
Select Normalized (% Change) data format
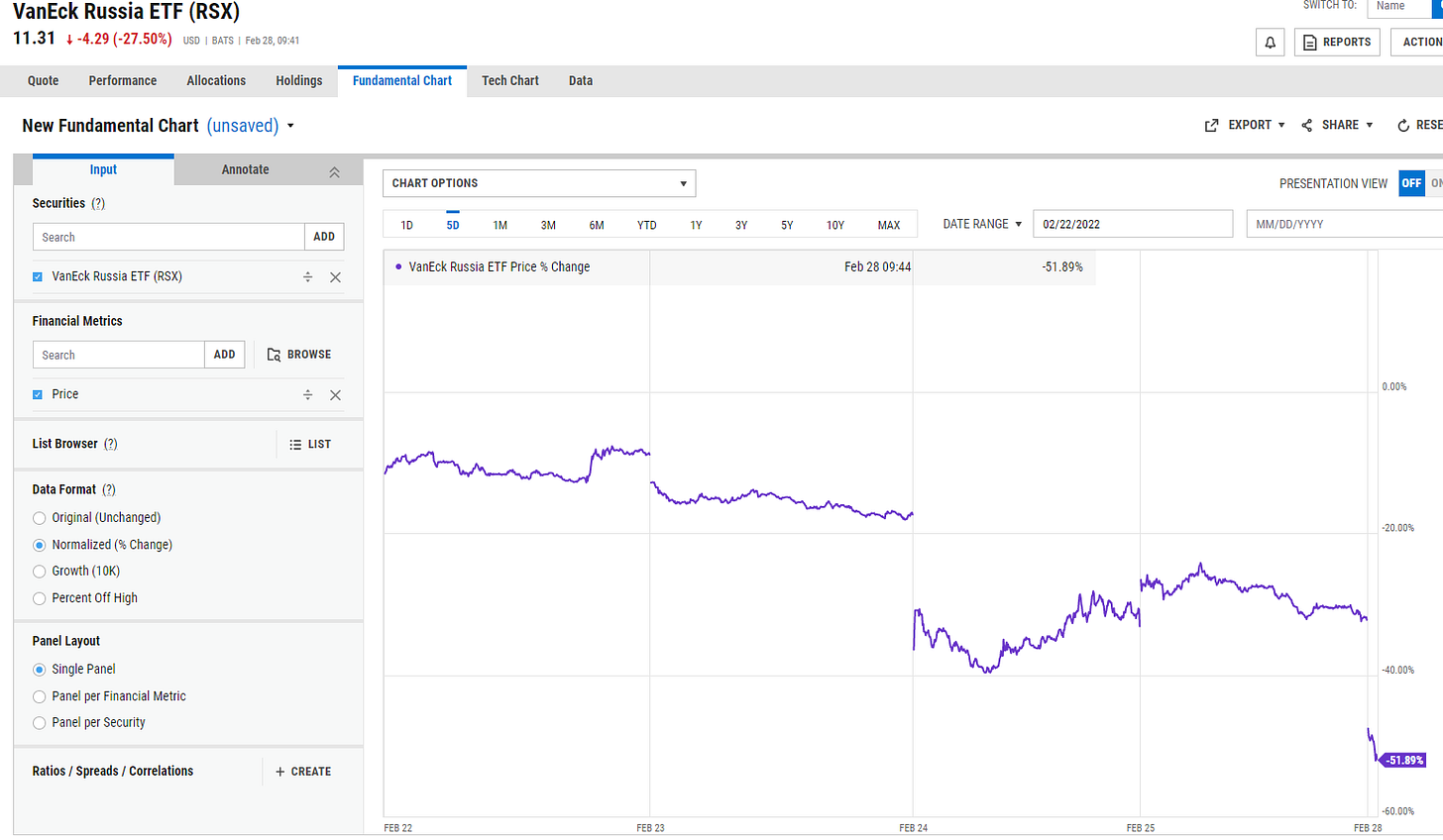pos(40,545)
